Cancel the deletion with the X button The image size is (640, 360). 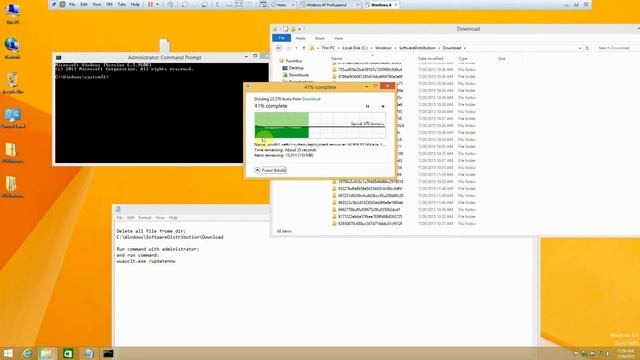pos(383,106)
